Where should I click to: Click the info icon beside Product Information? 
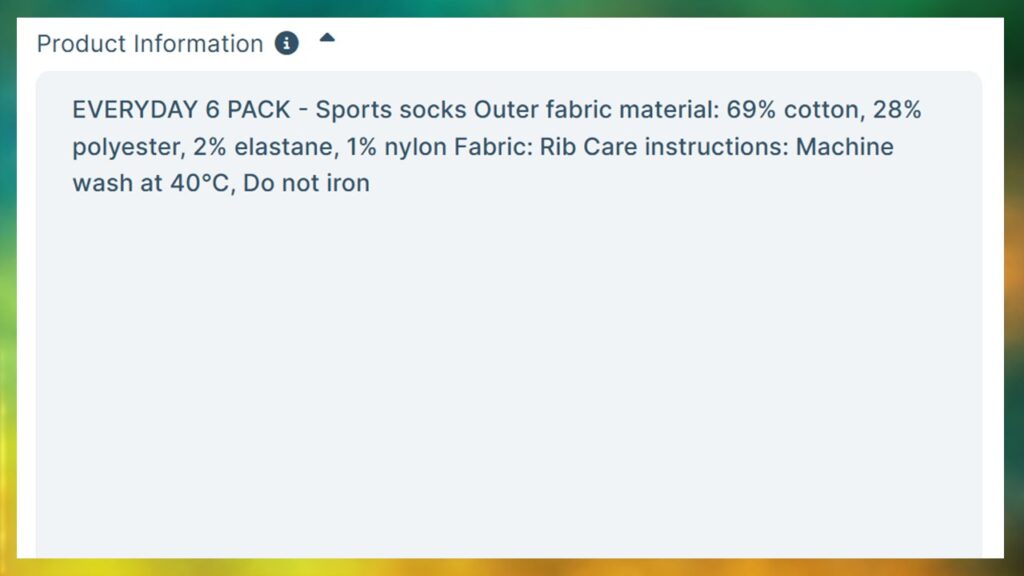[x=286, y=44]
